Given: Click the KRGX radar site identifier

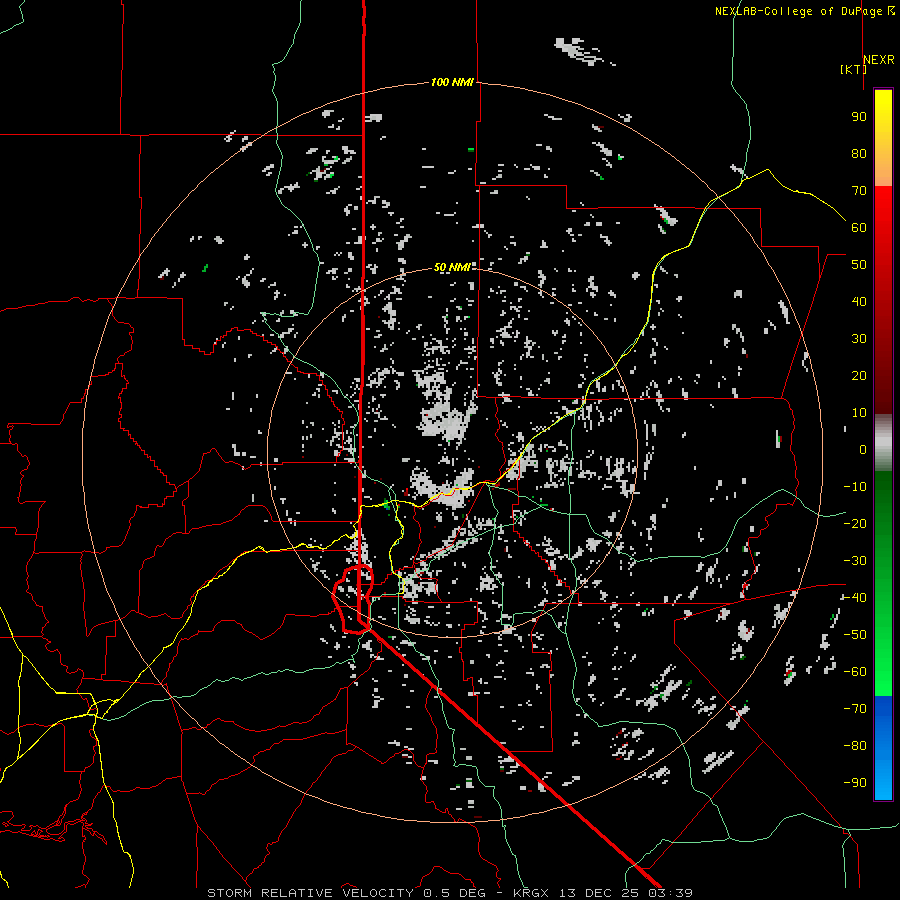Looking at the screenshot, I should click(x=532, y=893).
